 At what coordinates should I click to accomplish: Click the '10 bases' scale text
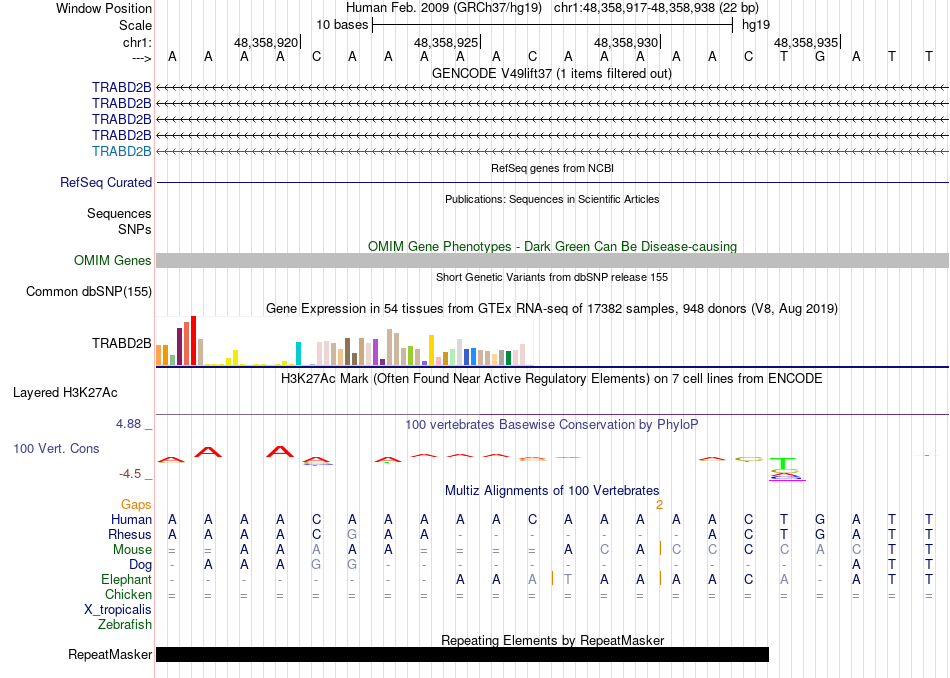(342, 25)
